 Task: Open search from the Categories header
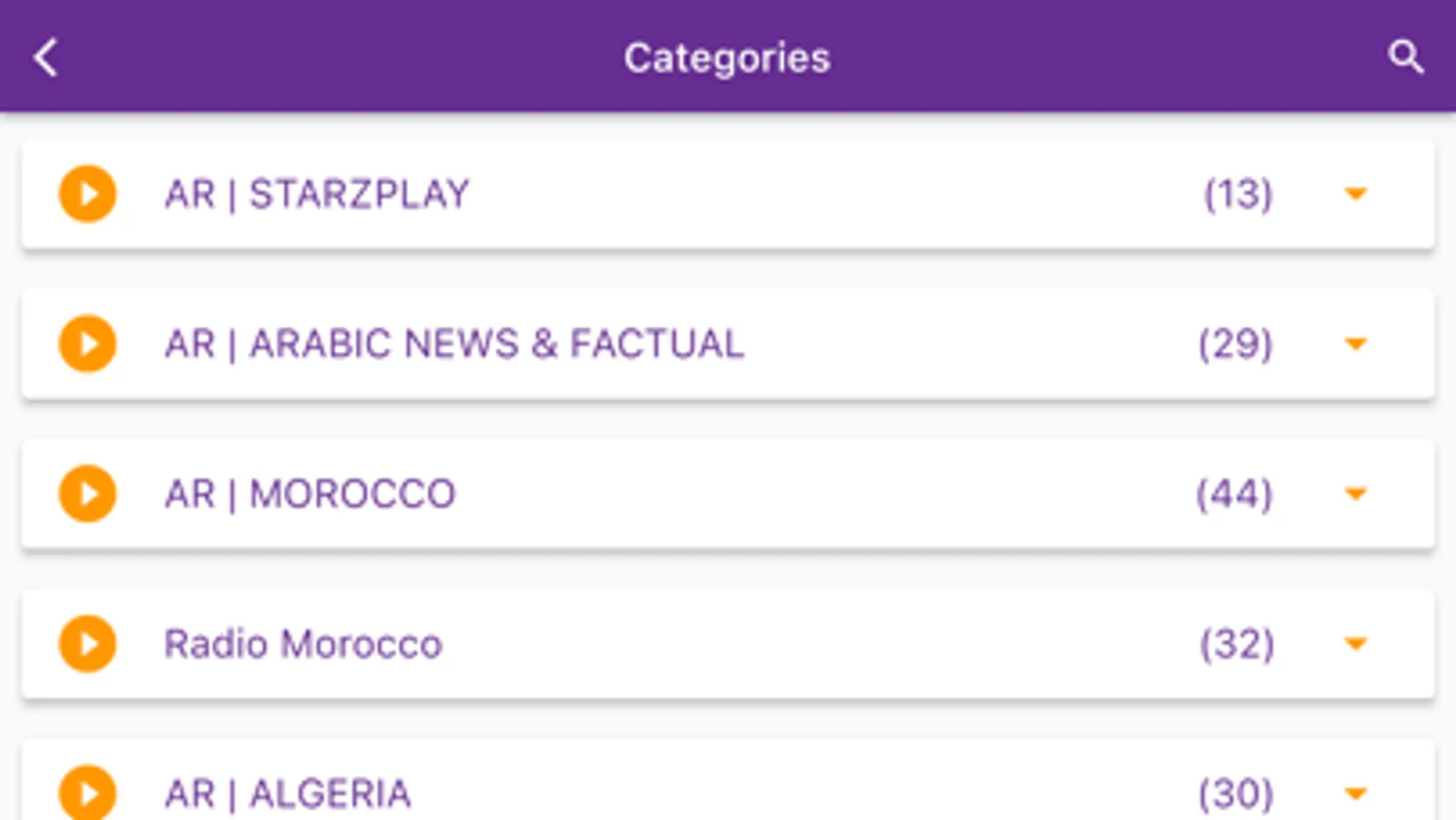[1405, 57]
